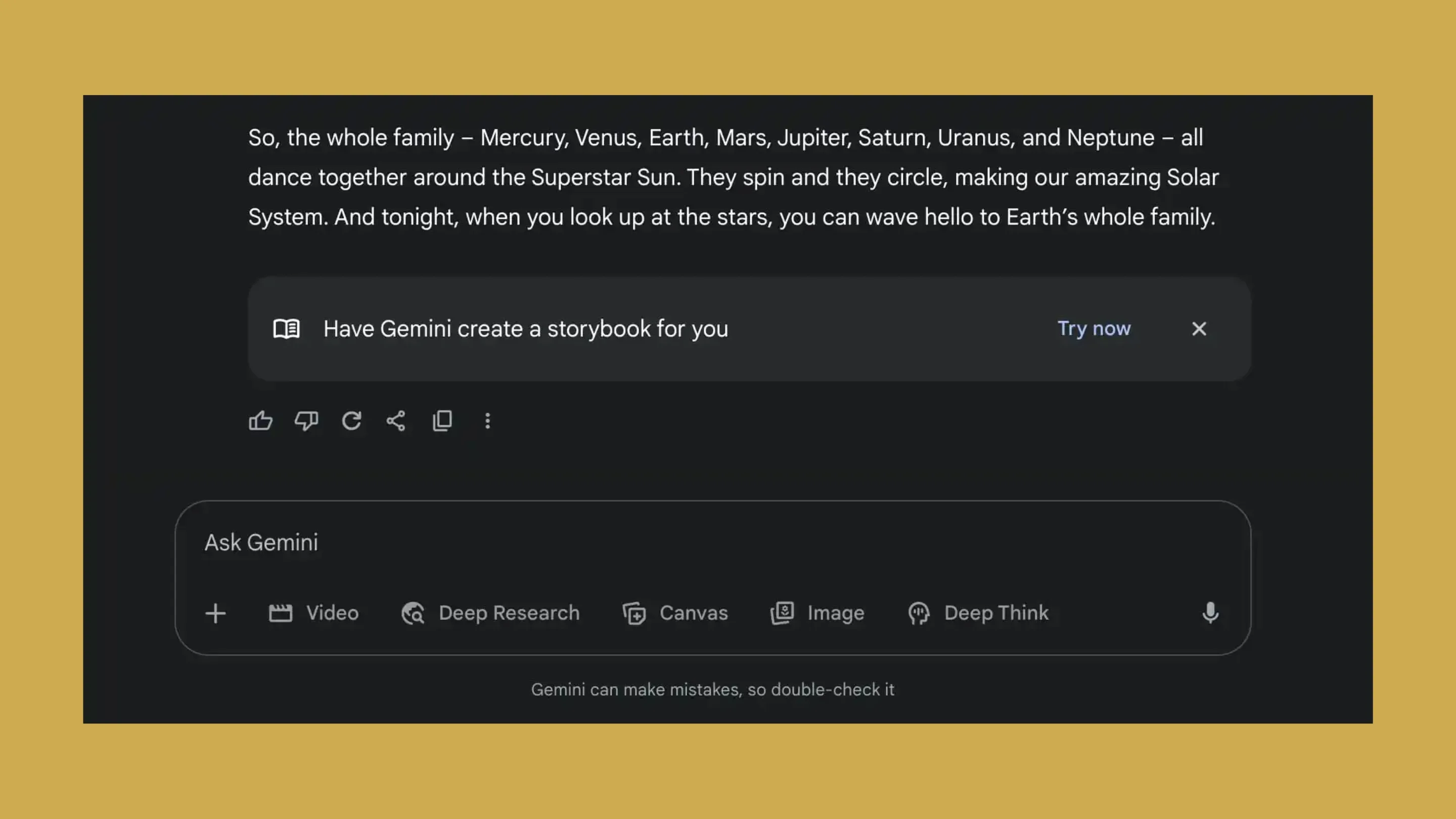Click the 'Gemini can make mistakes' disclaimer
Viewport: 1456px width, 819px height.
(x=713, y=690)
